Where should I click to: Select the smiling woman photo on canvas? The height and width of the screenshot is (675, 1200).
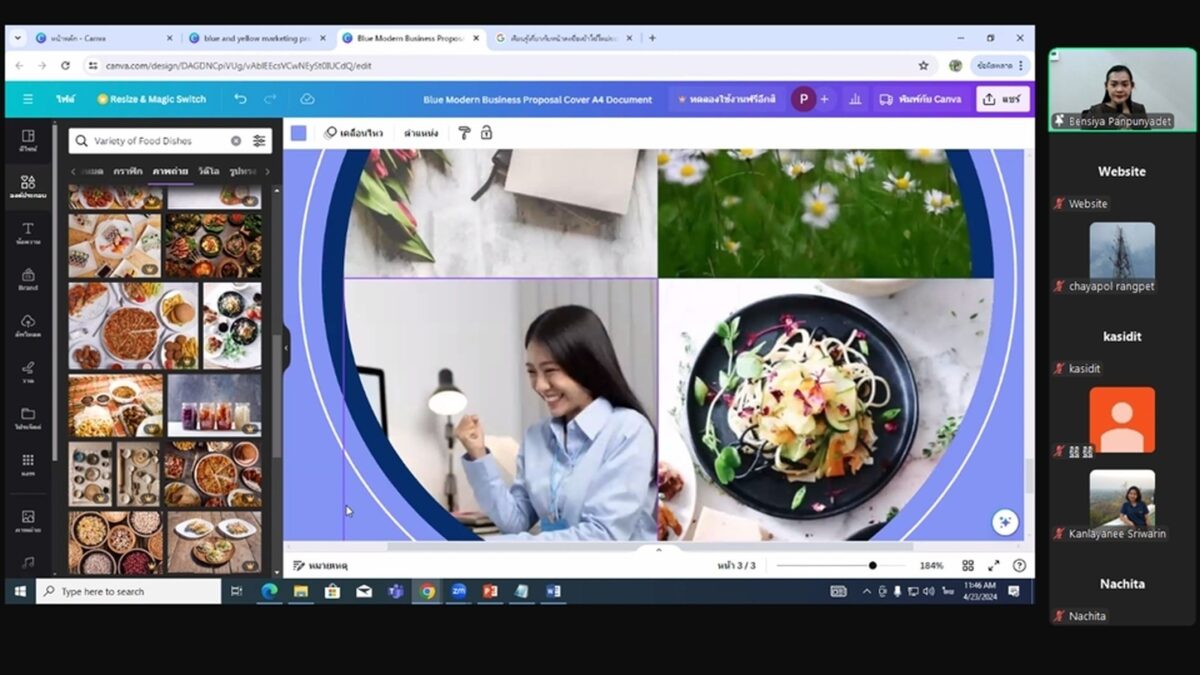[500, 410]
